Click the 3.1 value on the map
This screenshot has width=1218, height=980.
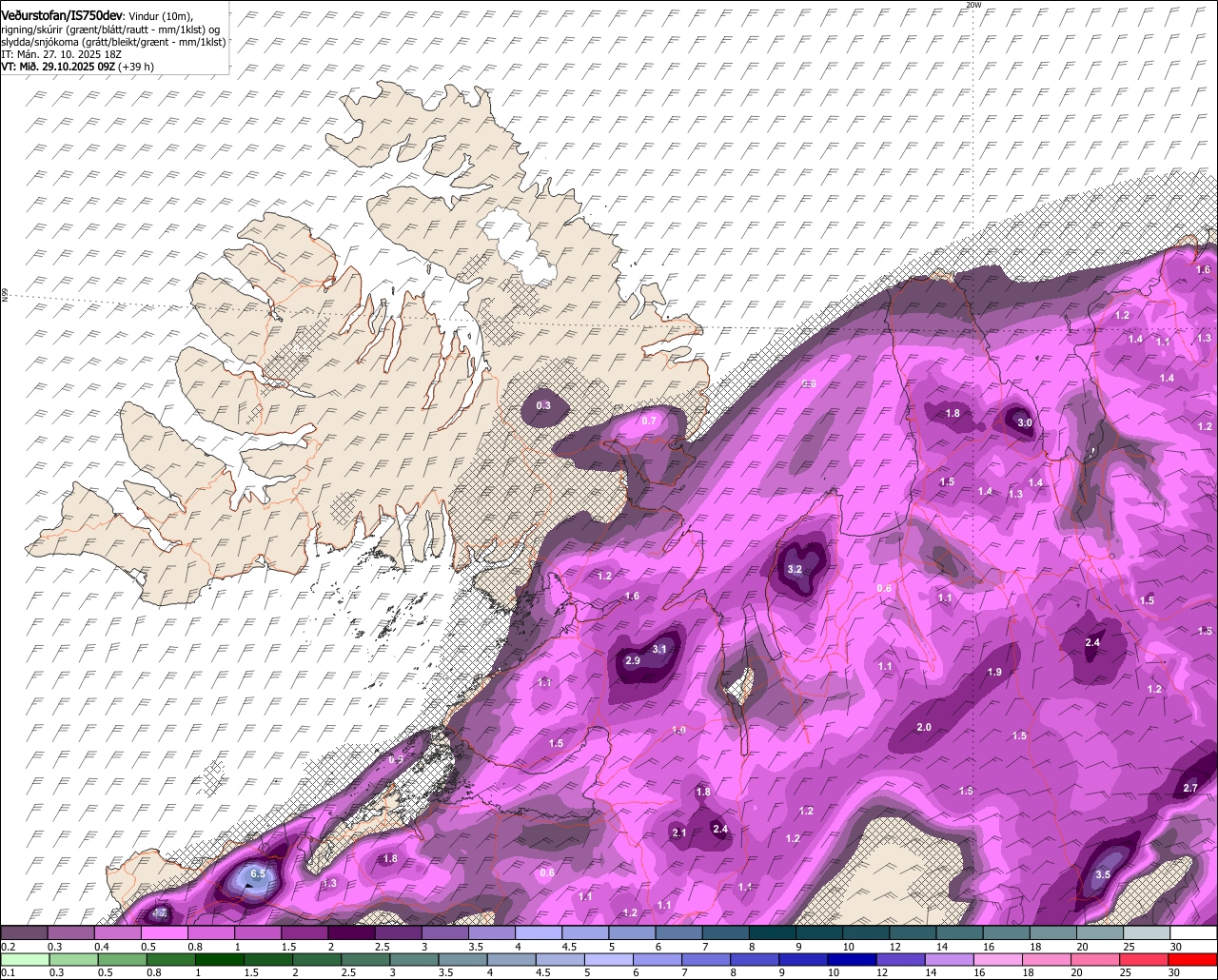click(x=660, y=649)
